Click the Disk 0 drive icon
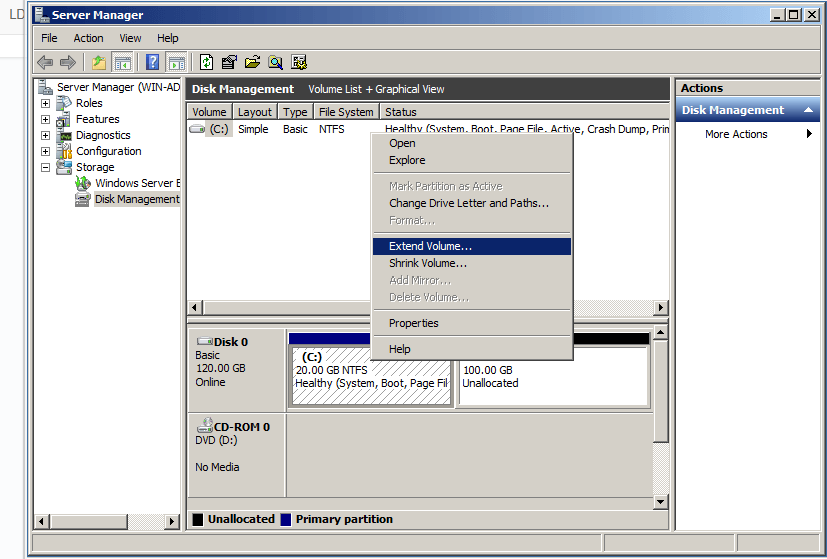 [x=204, y=342]
